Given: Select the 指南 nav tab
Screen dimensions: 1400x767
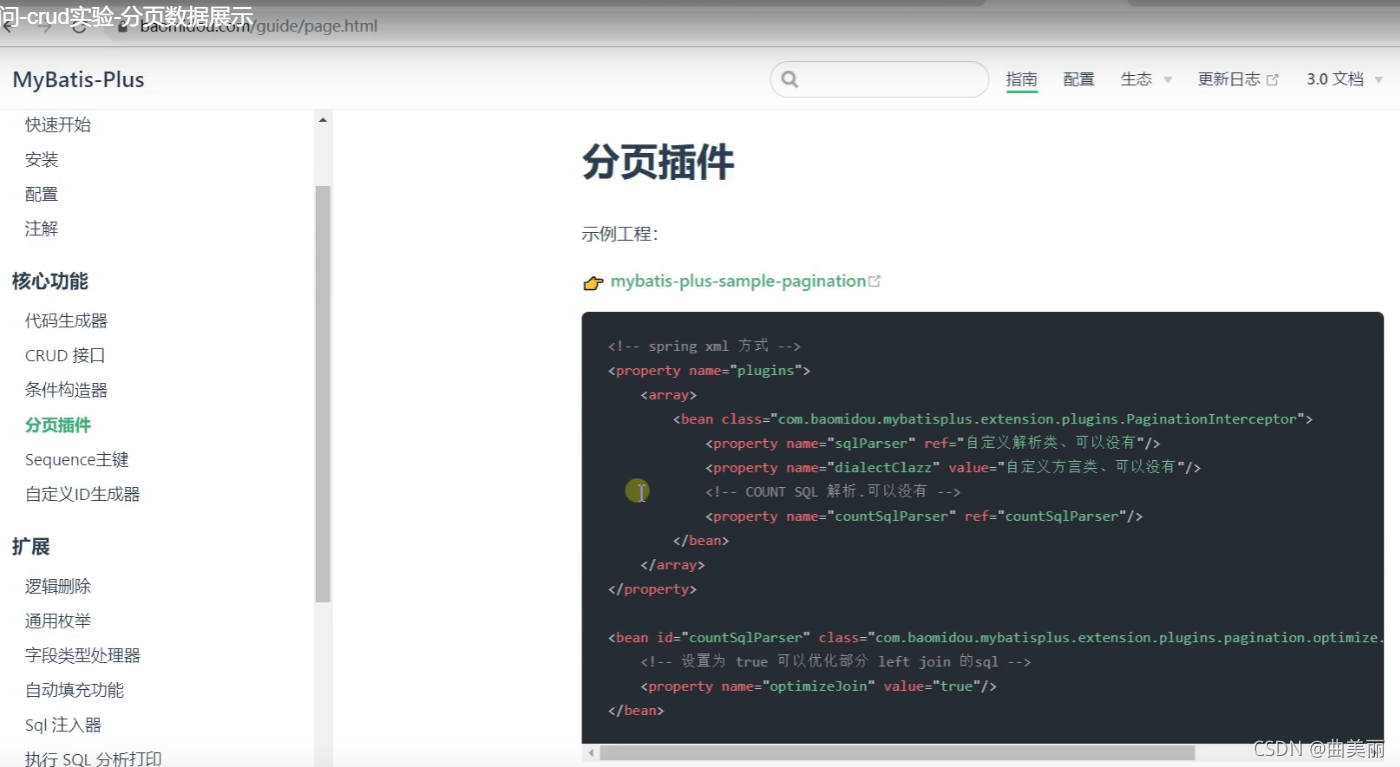Looking at the screenshot, I should [1022, 79].
